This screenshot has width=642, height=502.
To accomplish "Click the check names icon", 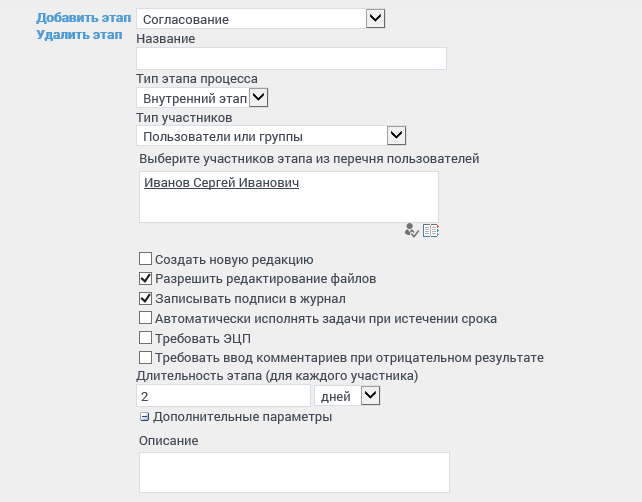I will tap(411, 230).
